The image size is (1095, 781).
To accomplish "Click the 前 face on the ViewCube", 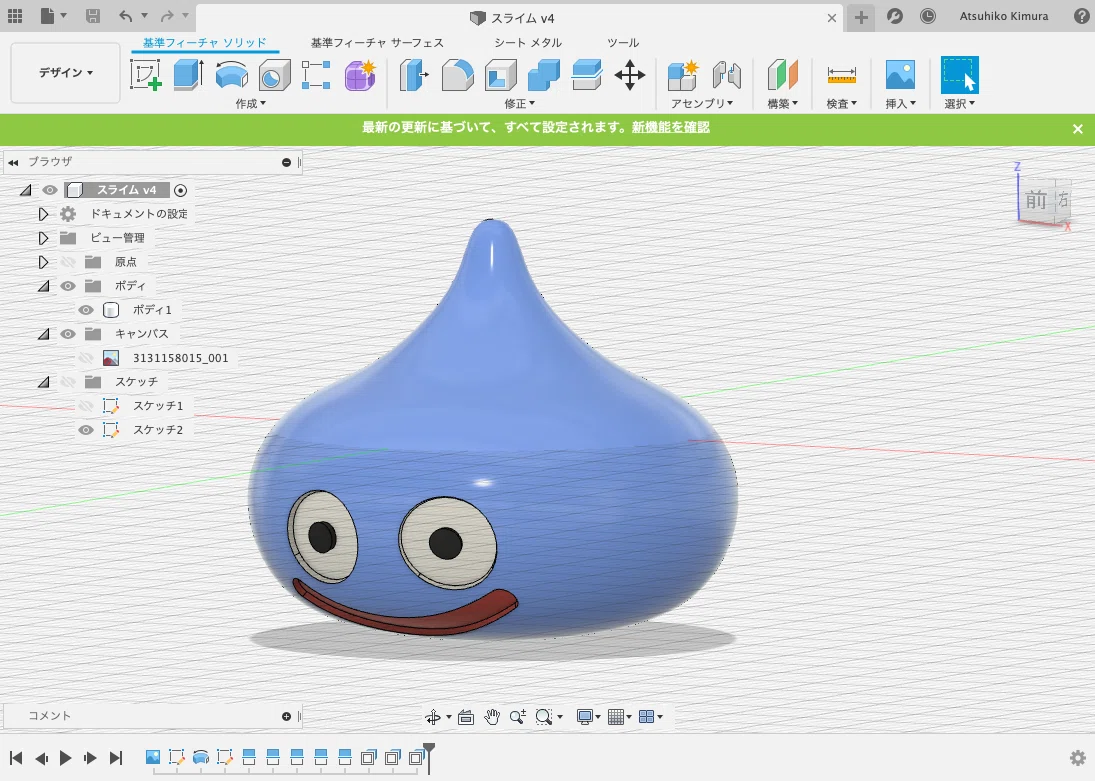I will pyautogui.click(x=1035, y=200).
